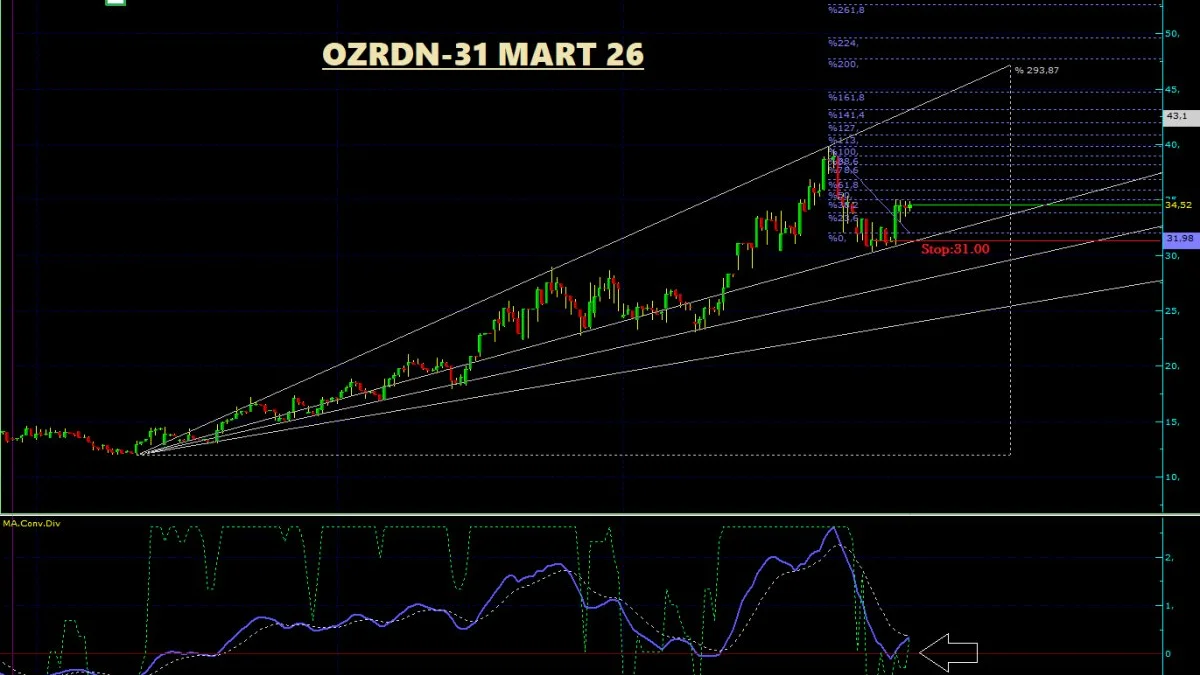
Task: Select the indicator axis value 2
Action: coord(1169,558)
